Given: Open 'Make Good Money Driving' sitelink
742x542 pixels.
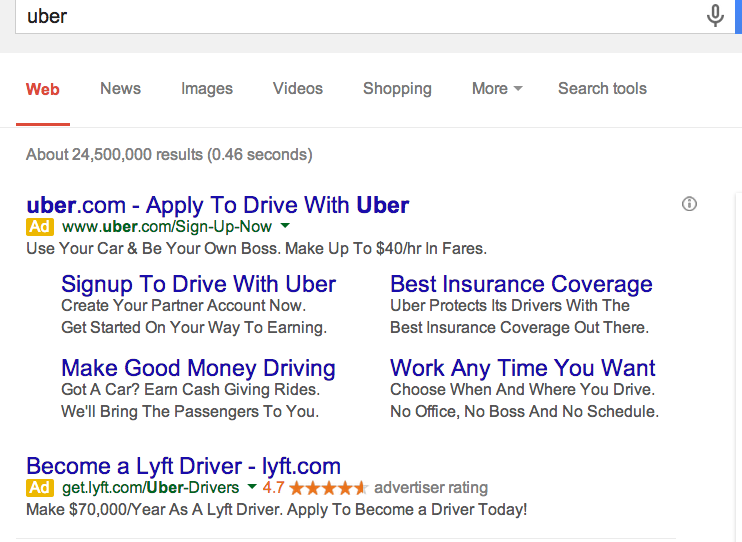Looking at the screenshot, I should 198,368.
